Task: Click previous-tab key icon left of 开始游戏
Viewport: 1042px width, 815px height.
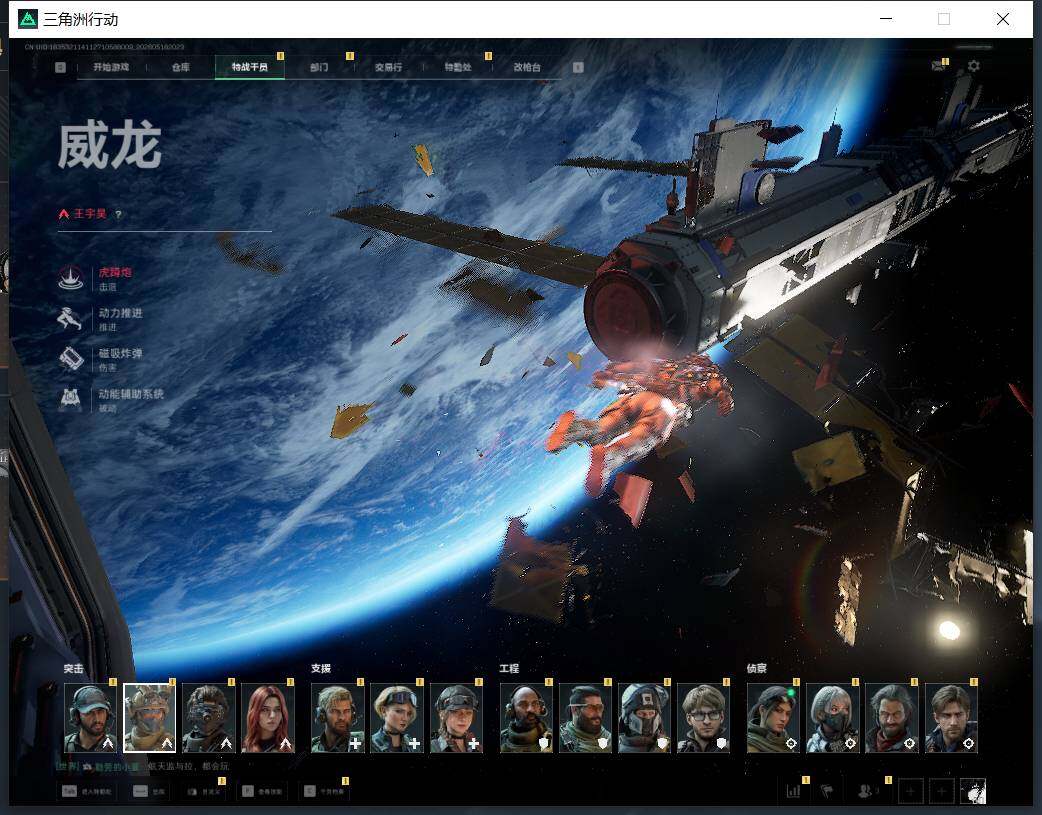Action: pyautogui.click(x=60, y=67)
